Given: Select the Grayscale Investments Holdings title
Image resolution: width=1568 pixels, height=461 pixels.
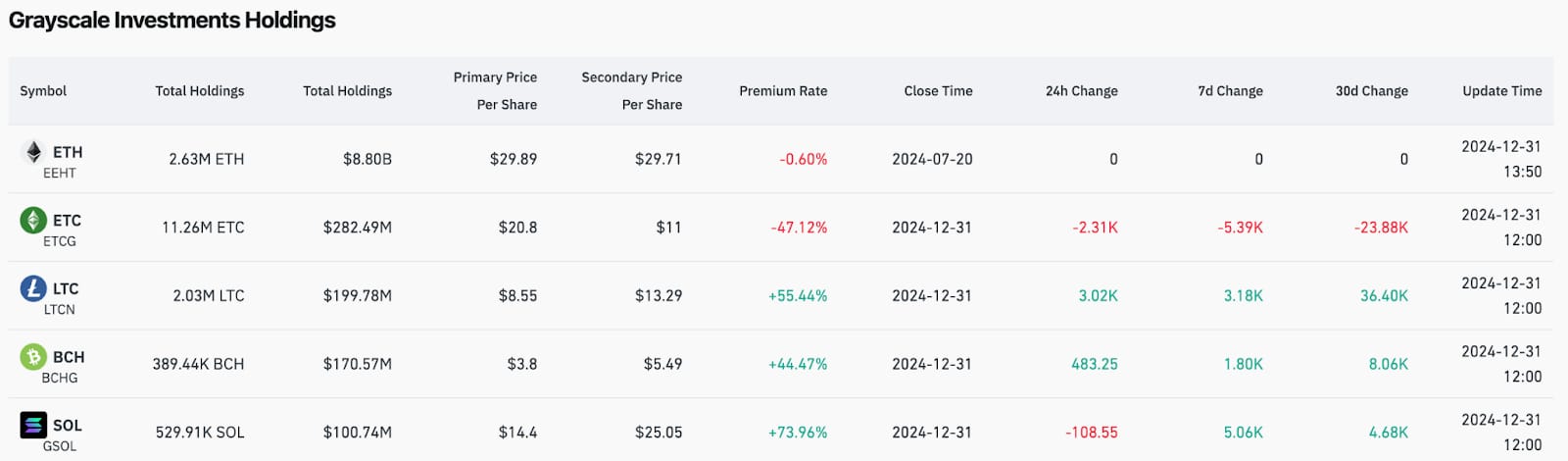Looking at the screenshot, I should click(x=172, y=20).
